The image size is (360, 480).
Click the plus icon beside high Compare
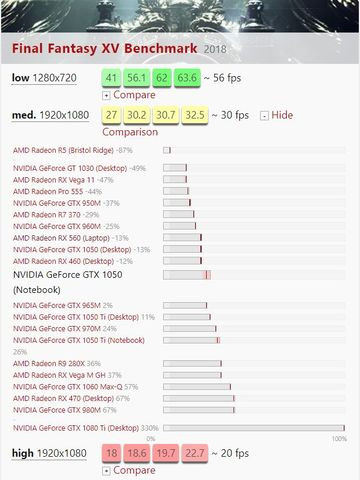coord(106,471)
